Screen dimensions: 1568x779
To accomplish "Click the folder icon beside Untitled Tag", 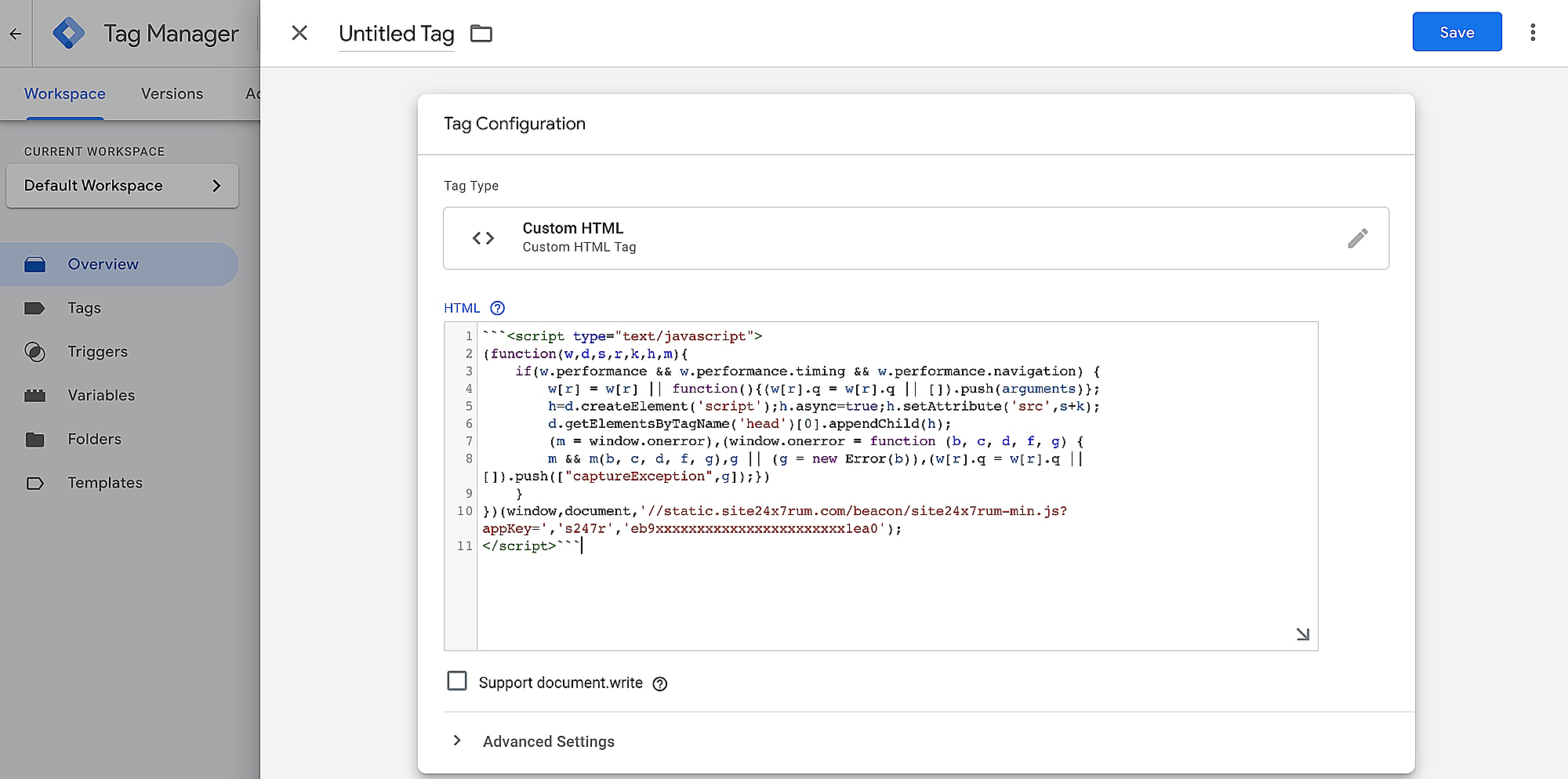I will [481, 34].
